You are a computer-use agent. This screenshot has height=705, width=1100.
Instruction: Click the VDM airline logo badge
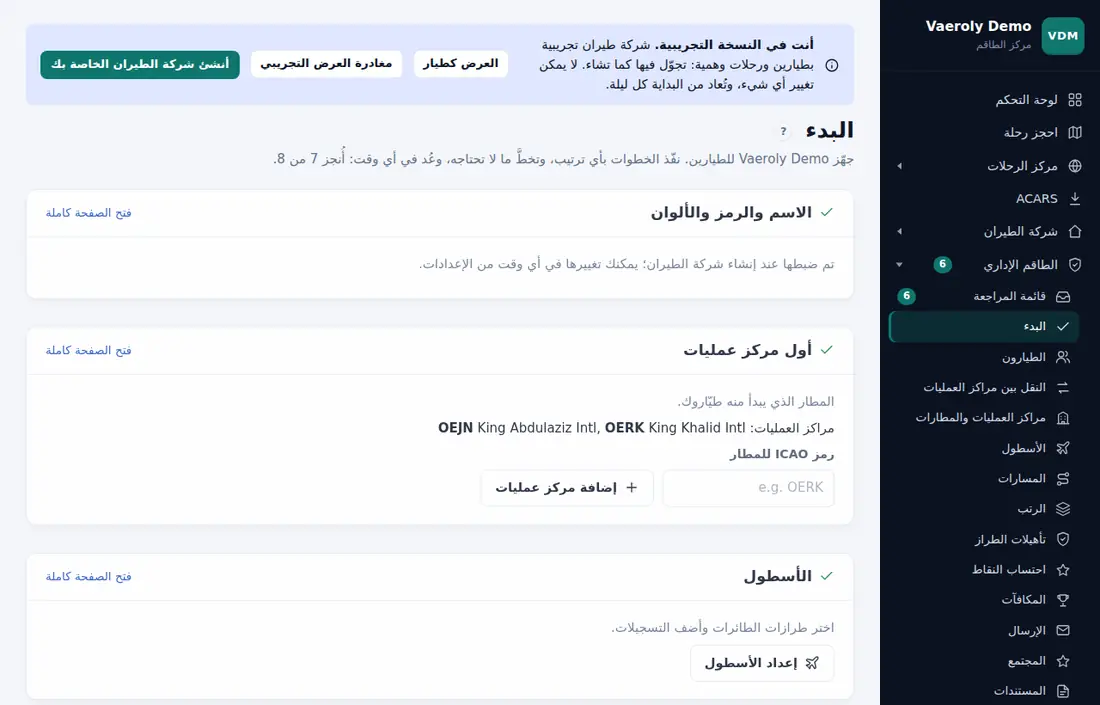[1063, 36]
